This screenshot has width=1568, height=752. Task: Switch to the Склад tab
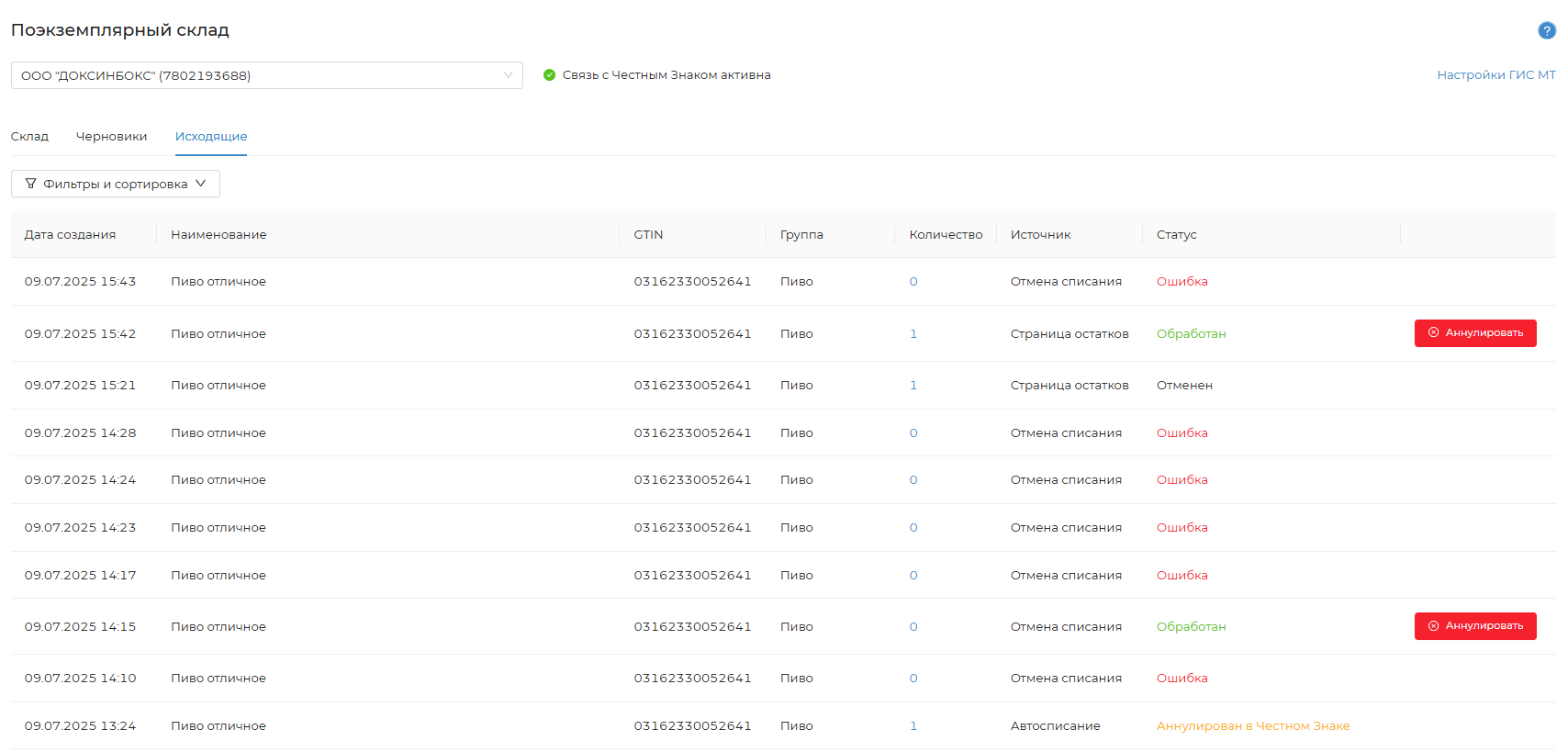tap(29, 137)
